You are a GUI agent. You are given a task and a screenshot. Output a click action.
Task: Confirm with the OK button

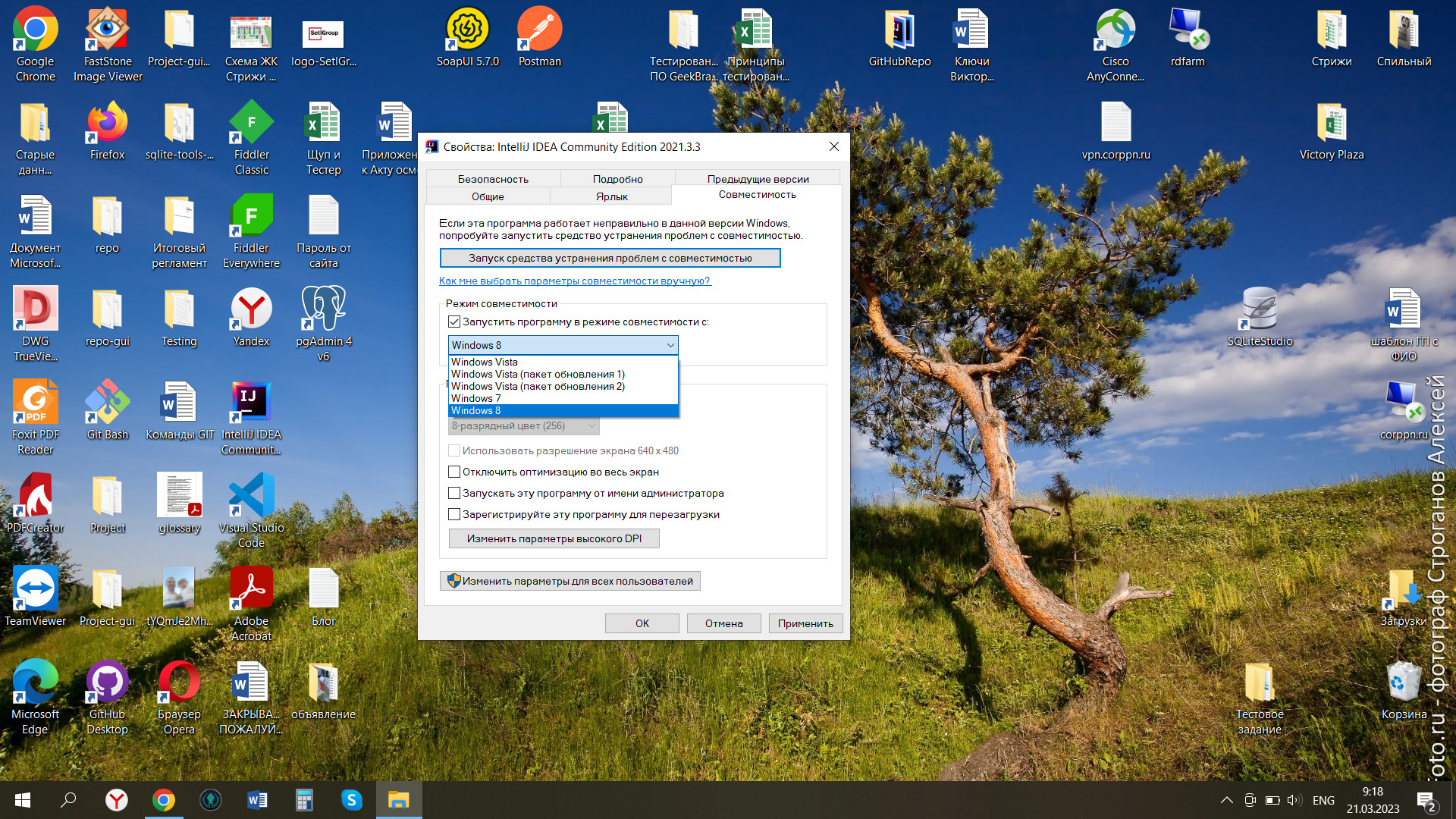[x=642, y=623]
